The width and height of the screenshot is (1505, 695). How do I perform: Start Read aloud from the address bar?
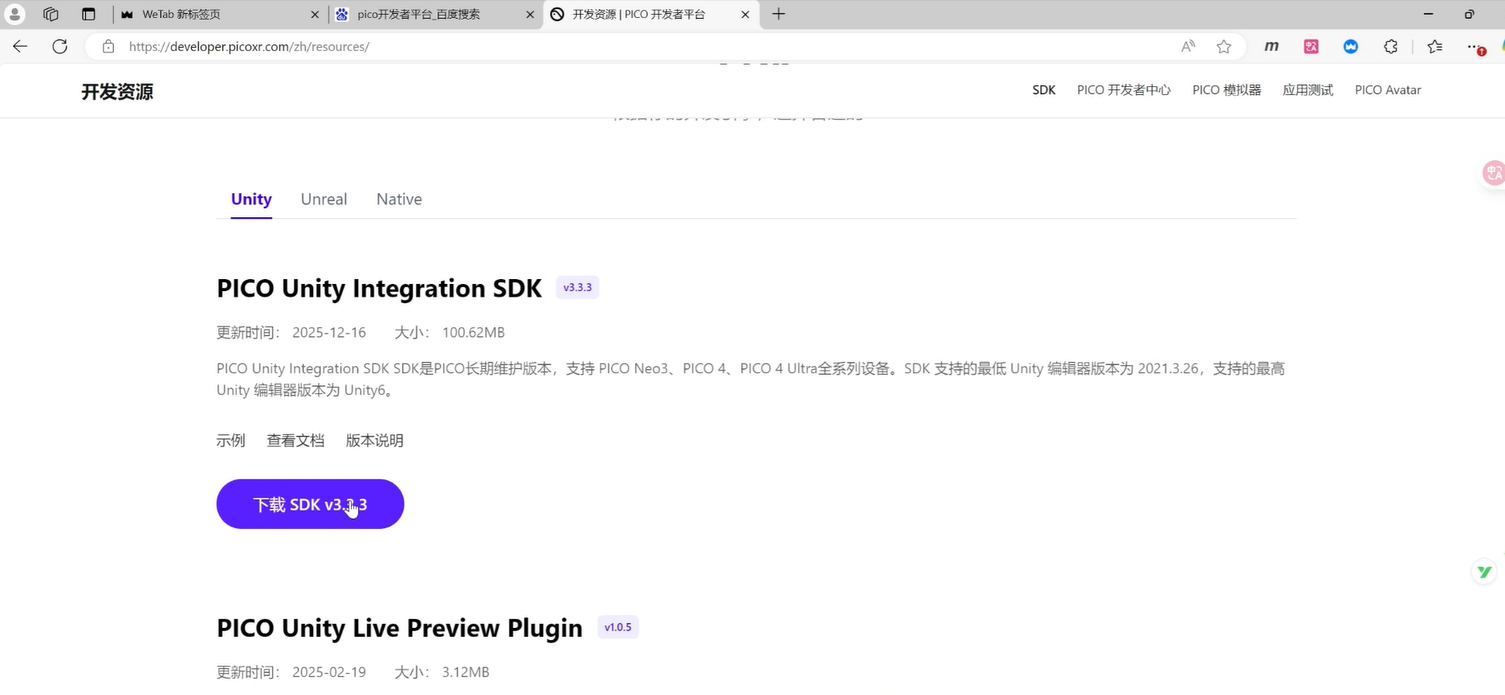(x=1188, y=46)
